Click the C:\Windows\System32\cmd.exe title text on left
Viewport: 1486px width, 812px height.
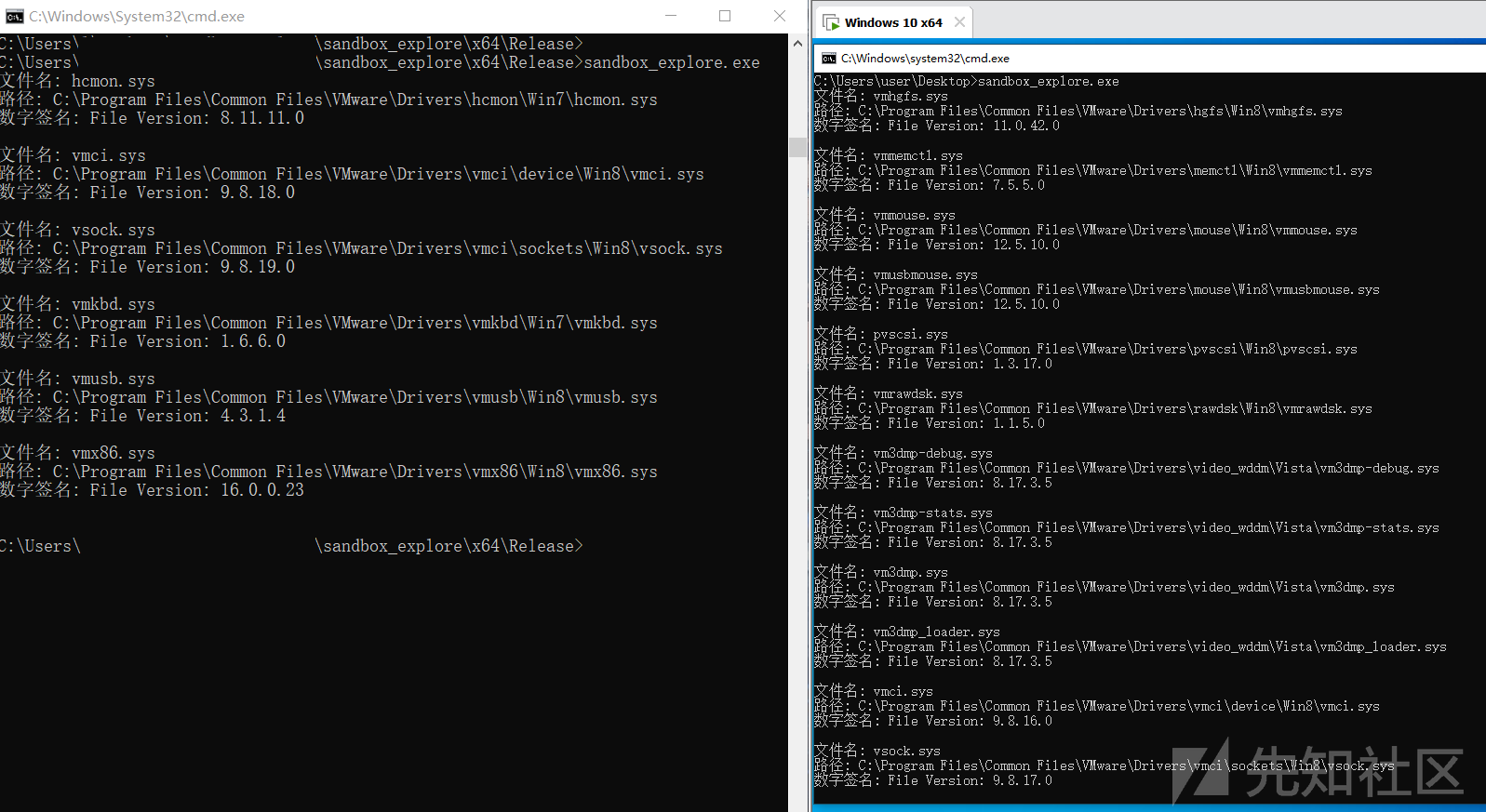pos(137,17)
